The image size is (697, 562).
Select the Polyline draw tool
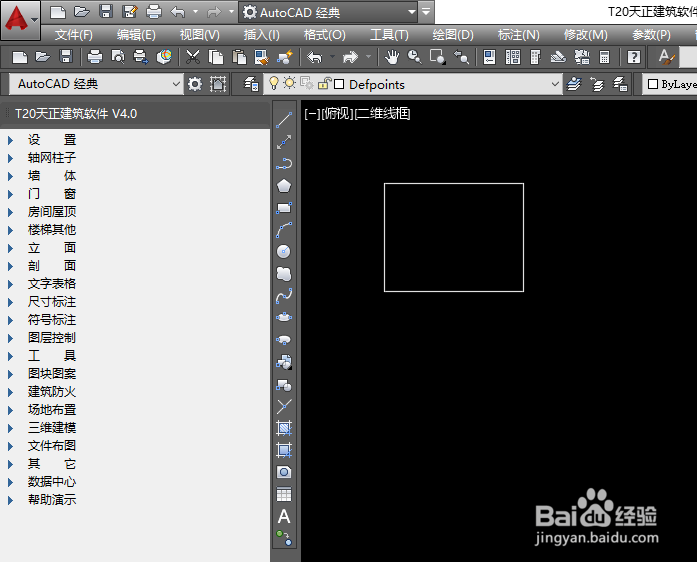coord(284,164)
